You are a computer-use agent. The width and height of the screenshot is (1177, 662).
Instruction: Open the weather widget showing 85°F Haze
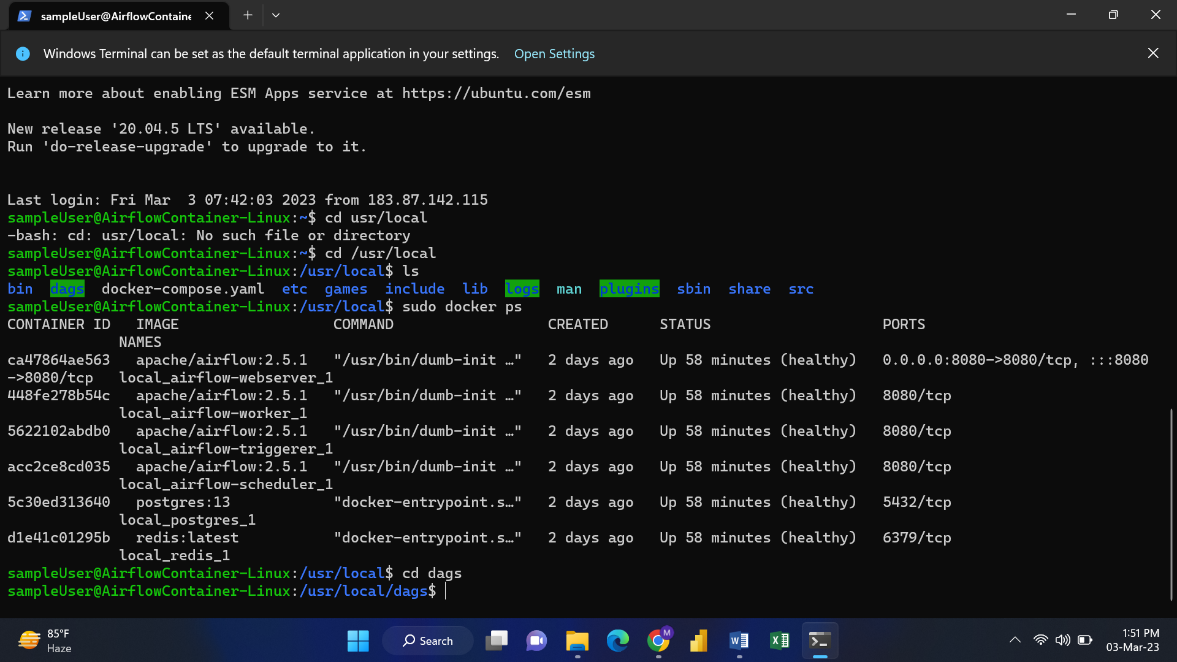(45, 640)
